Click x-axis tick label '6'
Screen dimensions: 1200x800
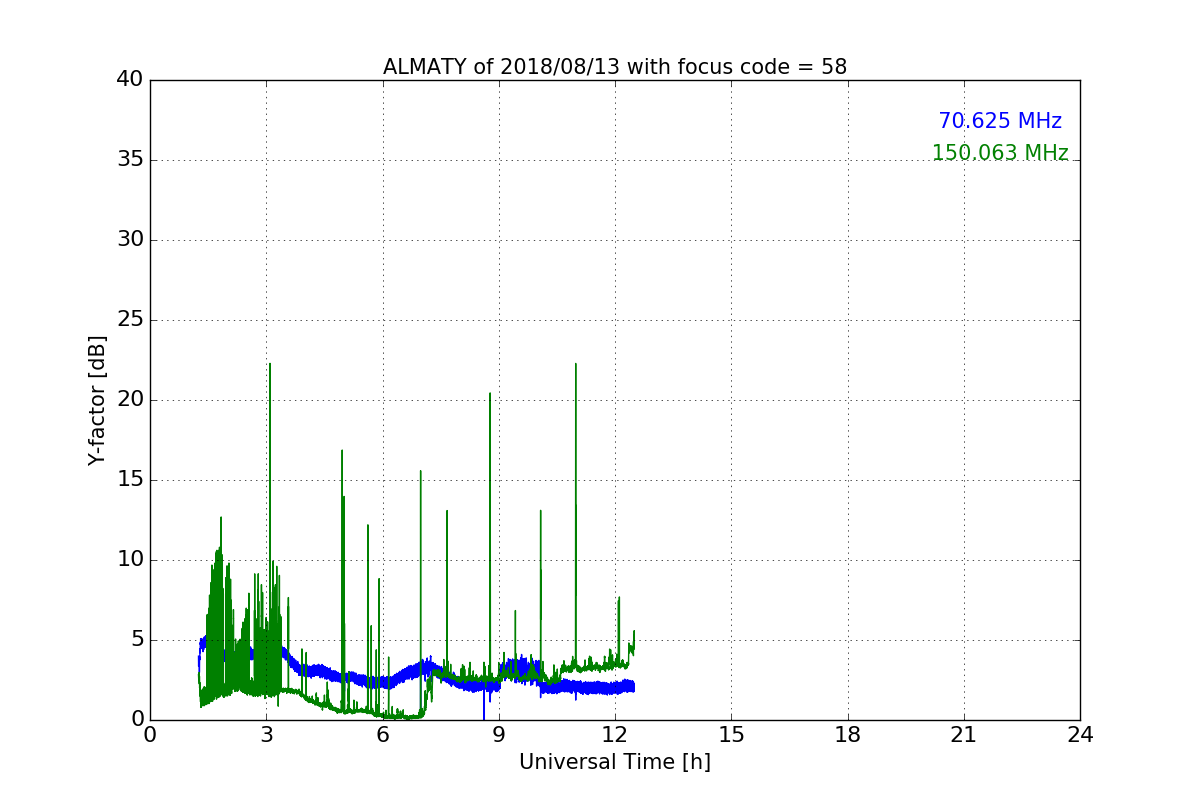(383, 734)
